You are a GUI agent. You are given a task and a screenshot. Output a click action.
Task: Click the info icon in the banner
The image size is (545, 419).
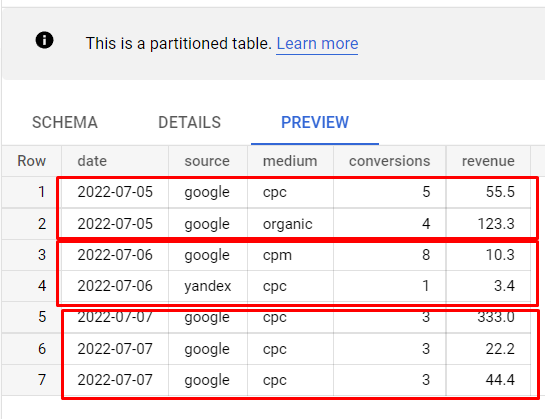click(44, 40)
